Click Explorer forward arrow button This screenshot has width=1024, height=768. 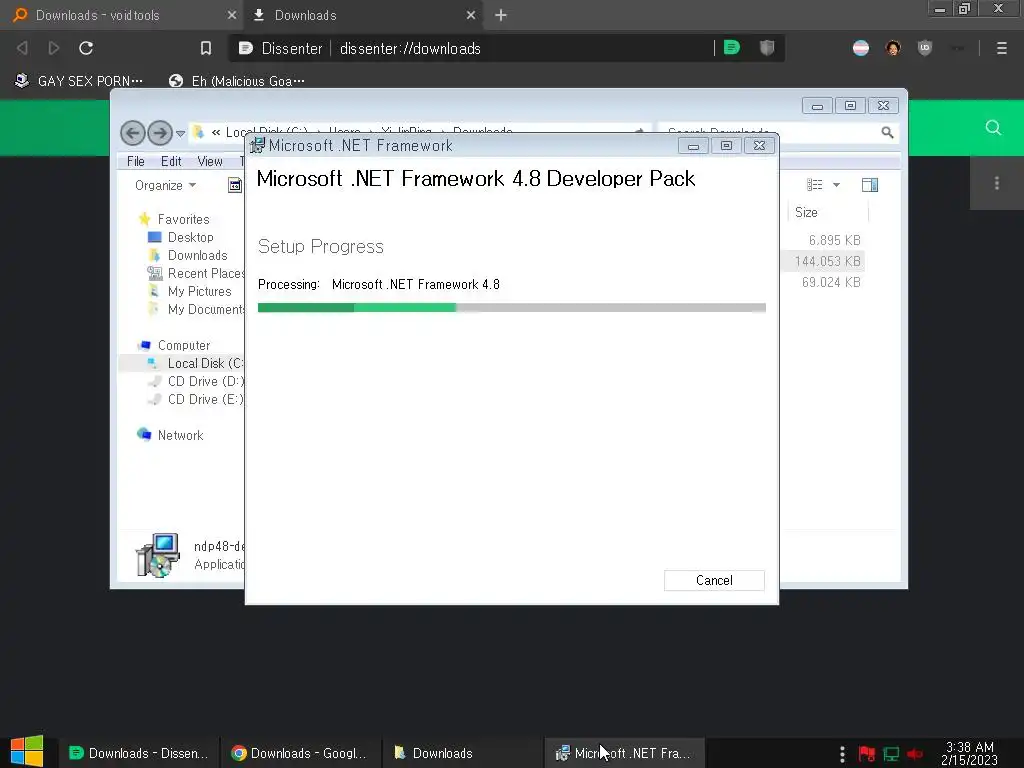pyautogui.click(x=160, y=133)
